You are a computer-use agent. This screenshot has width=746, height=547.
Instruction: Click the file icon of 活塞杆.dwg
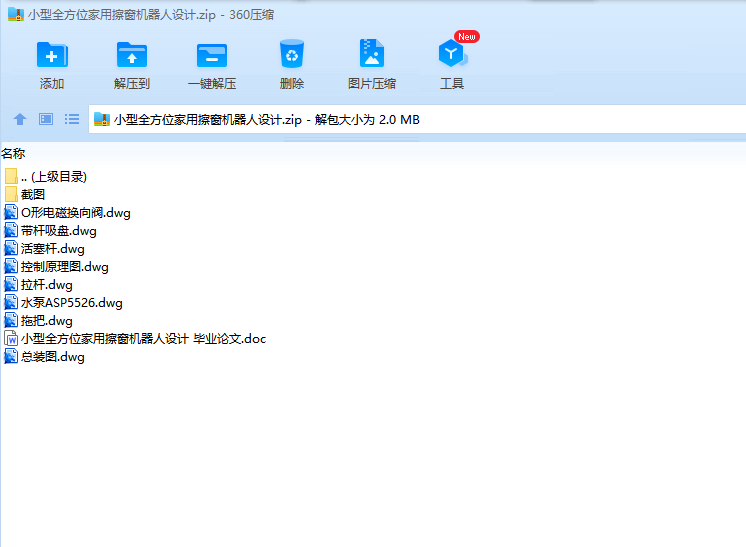[x=11, y=248]
